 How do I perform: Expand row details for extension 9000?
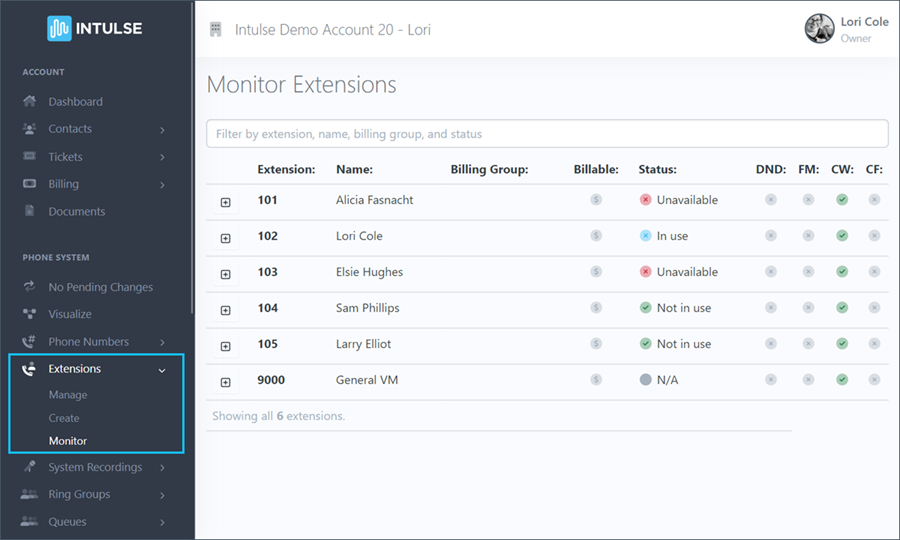(x=226, y=382)
